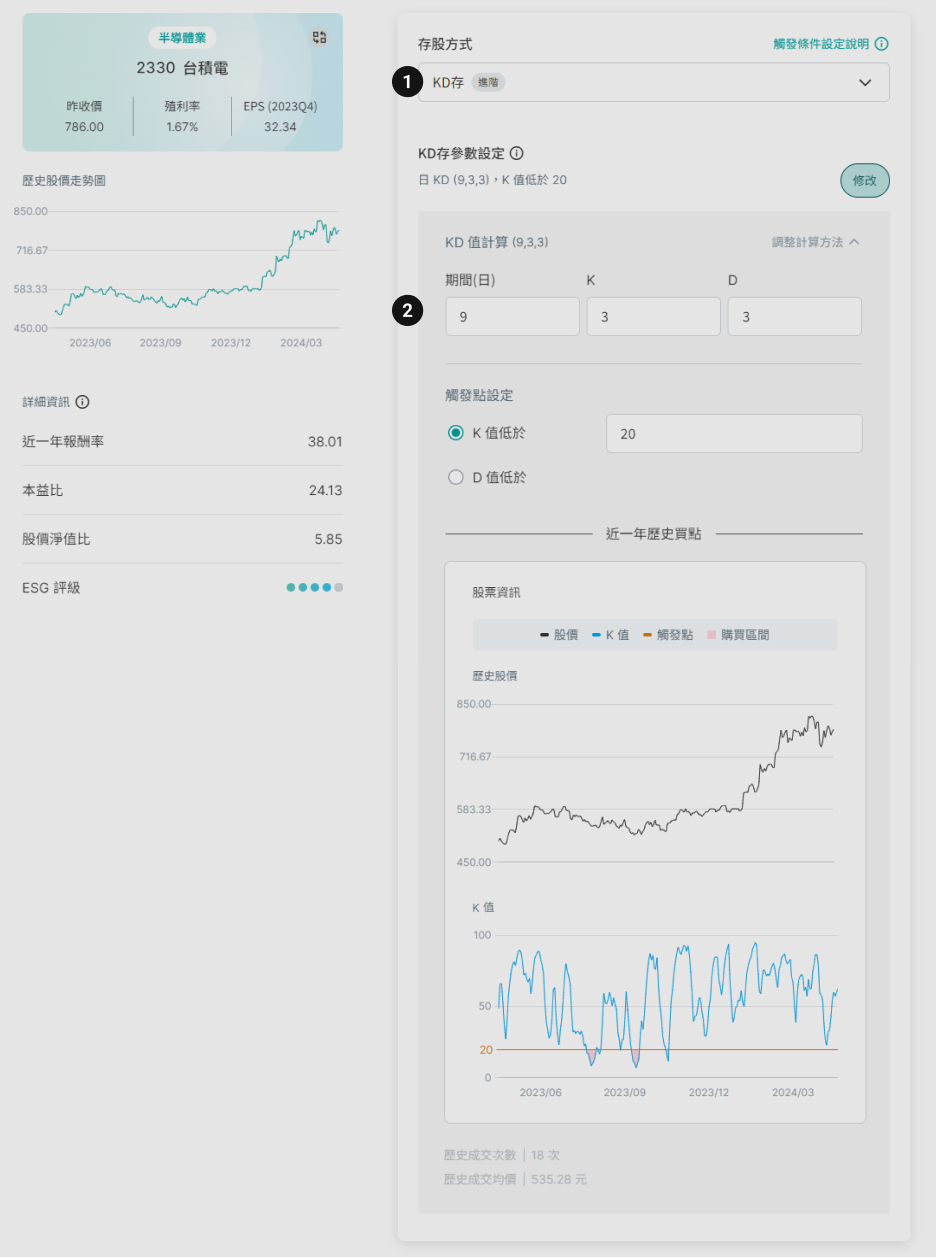Select the K 值低於 radio button
This screenshot has width=936, height=1258.
click(456, 433)
